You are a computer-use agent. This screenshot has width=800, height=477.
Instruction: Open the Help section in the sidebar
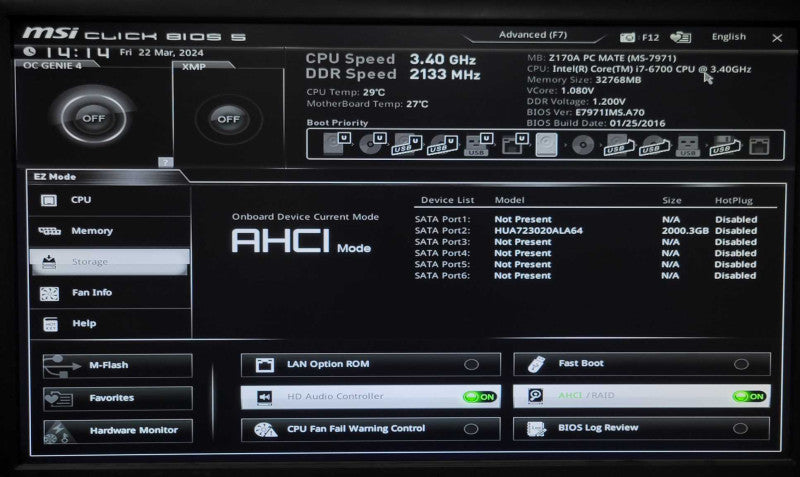(110, 323)
